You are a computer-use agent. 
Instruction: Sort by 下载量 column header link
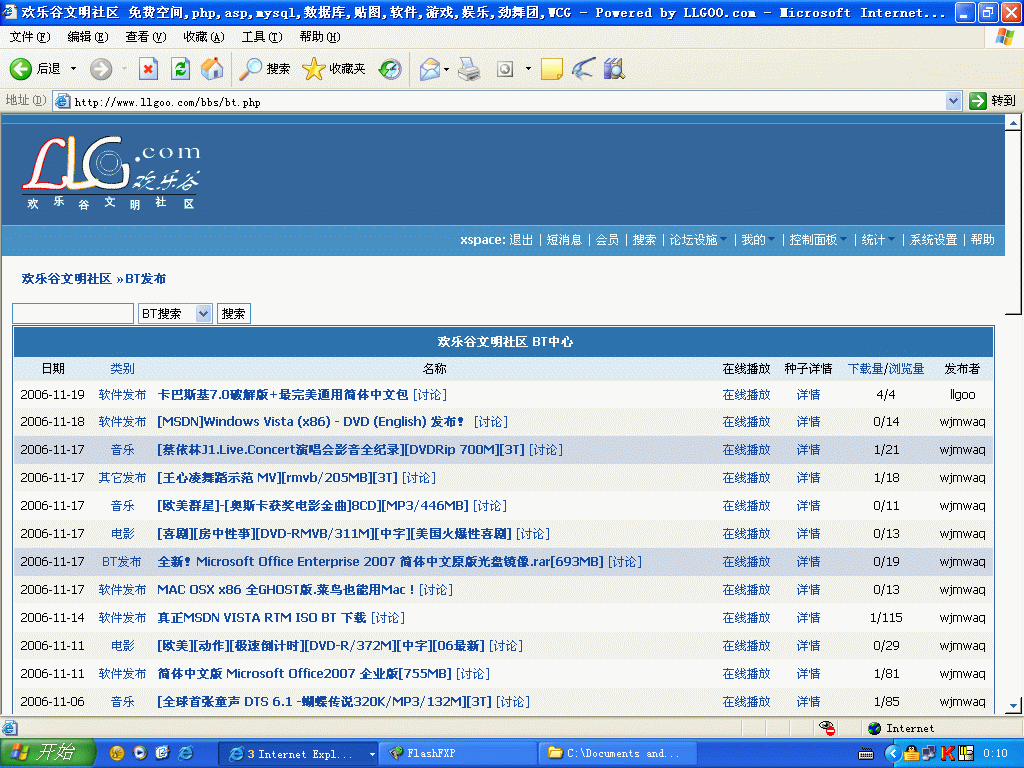coord(865,369)
